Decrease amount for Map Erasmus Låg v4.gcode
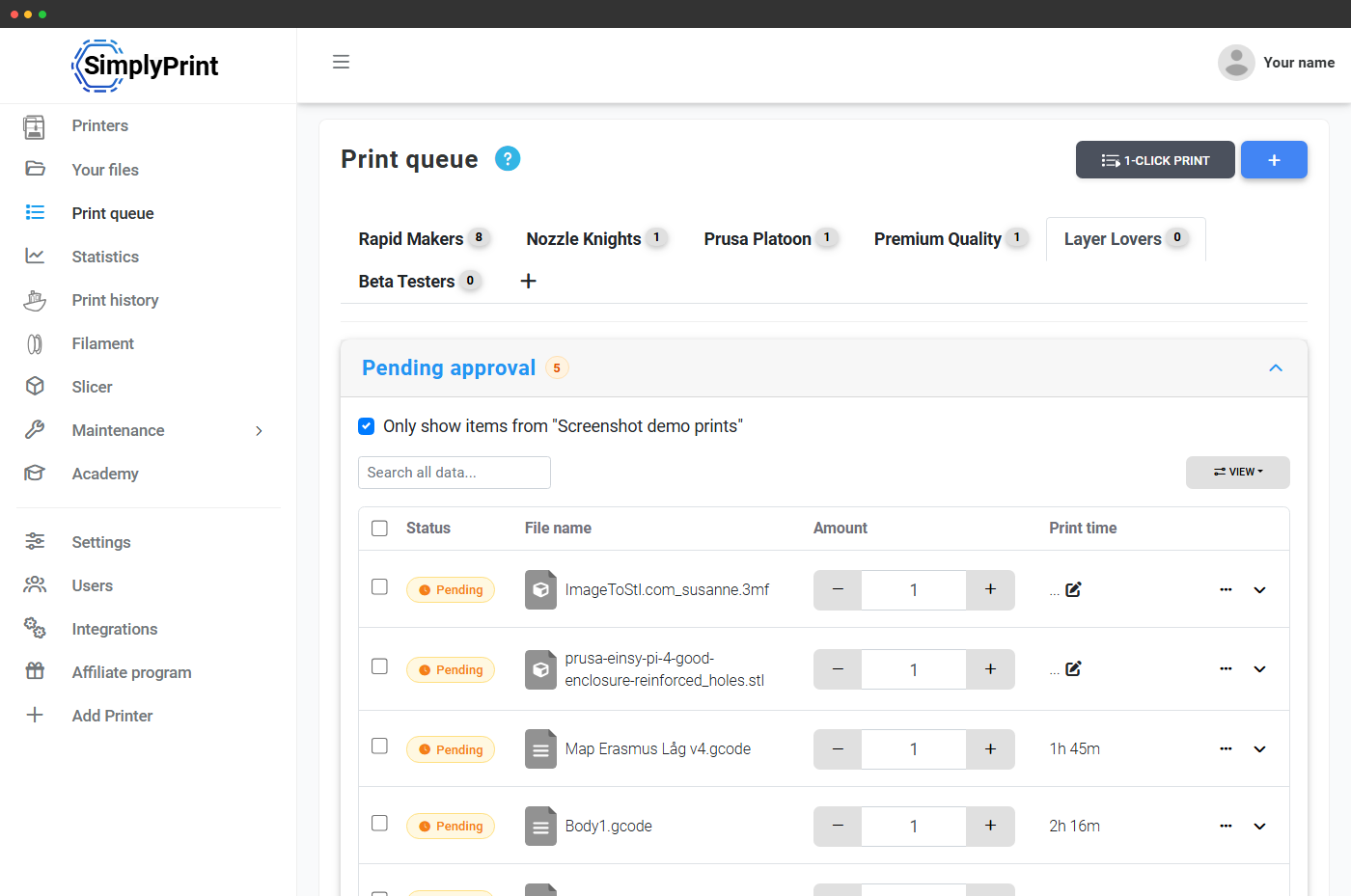Screen dimensions: 1351x896 tap(838, 749)
